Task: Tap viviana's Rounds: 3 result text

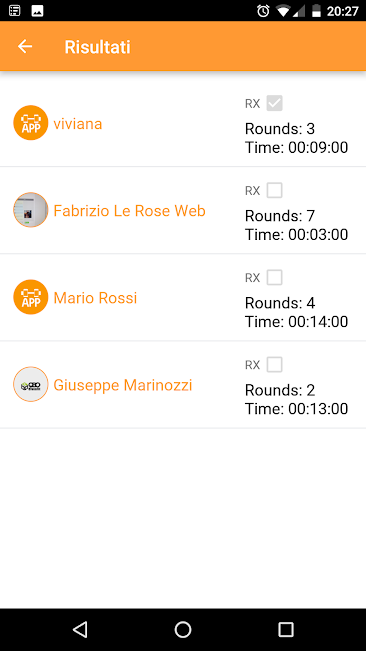Action: (x=280, y=129)
